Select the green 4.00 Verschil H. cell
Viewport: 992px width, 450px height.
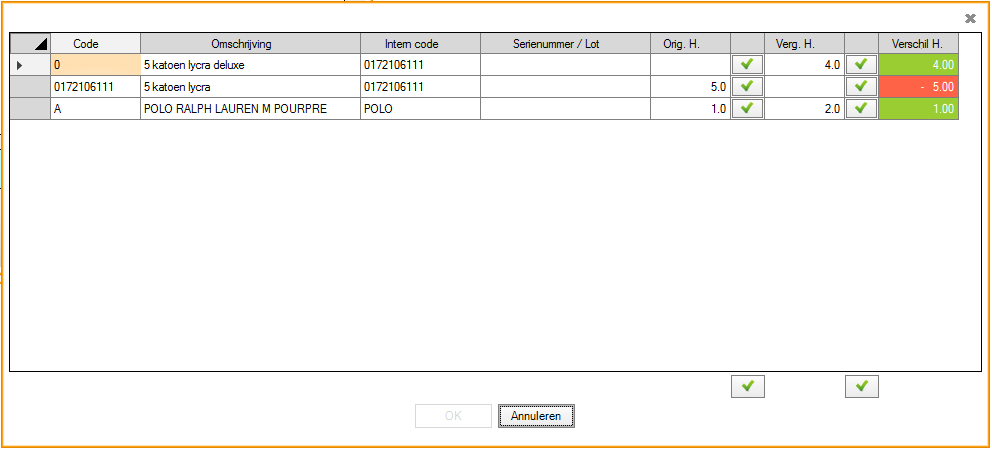pyautogui.click(x=918, y=65)
